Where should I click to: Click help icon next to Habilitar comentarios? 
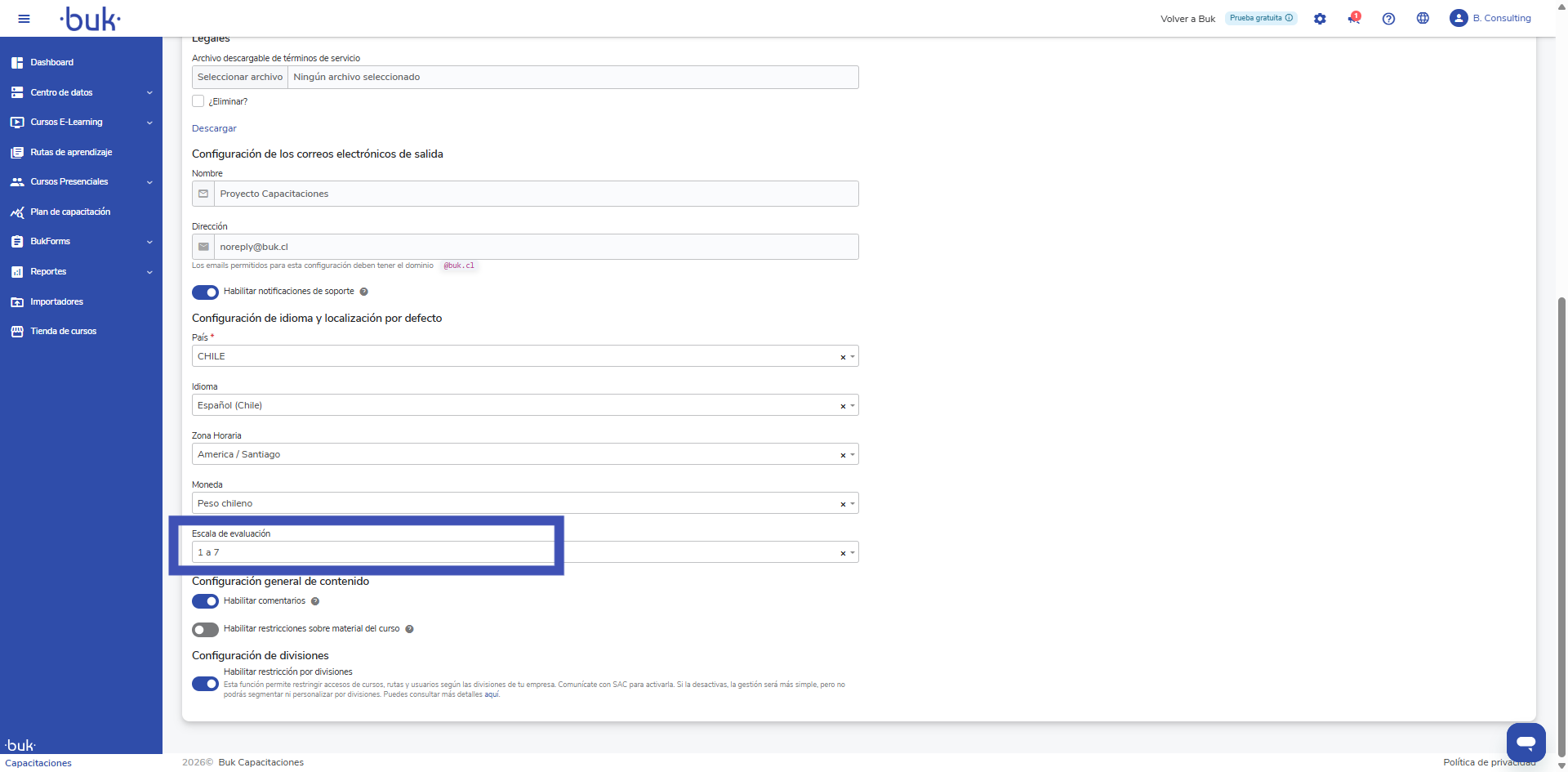click(315, 601)
